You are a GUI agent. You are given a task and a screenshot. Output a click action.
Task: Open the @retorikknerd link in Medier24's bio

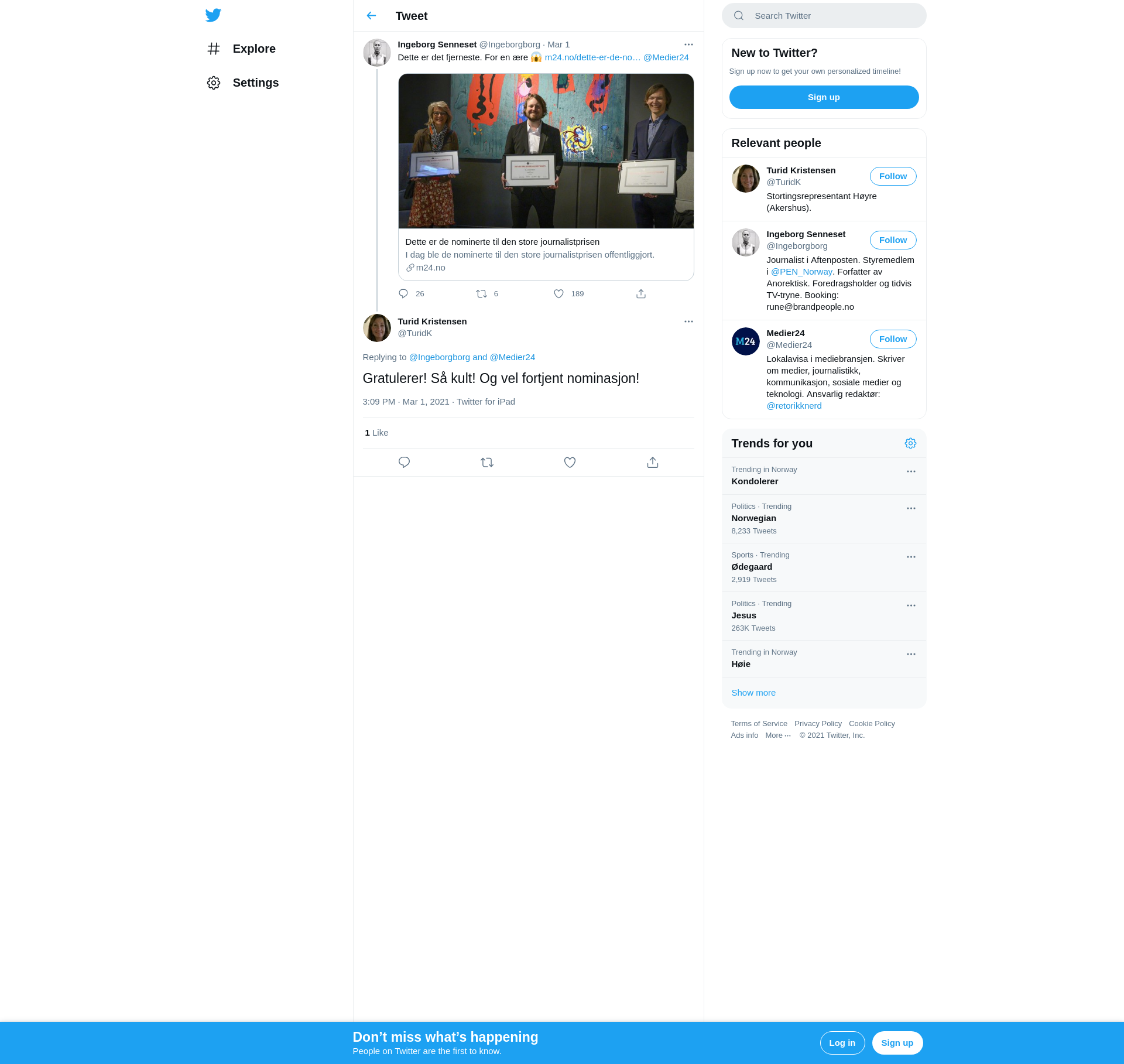794,406
